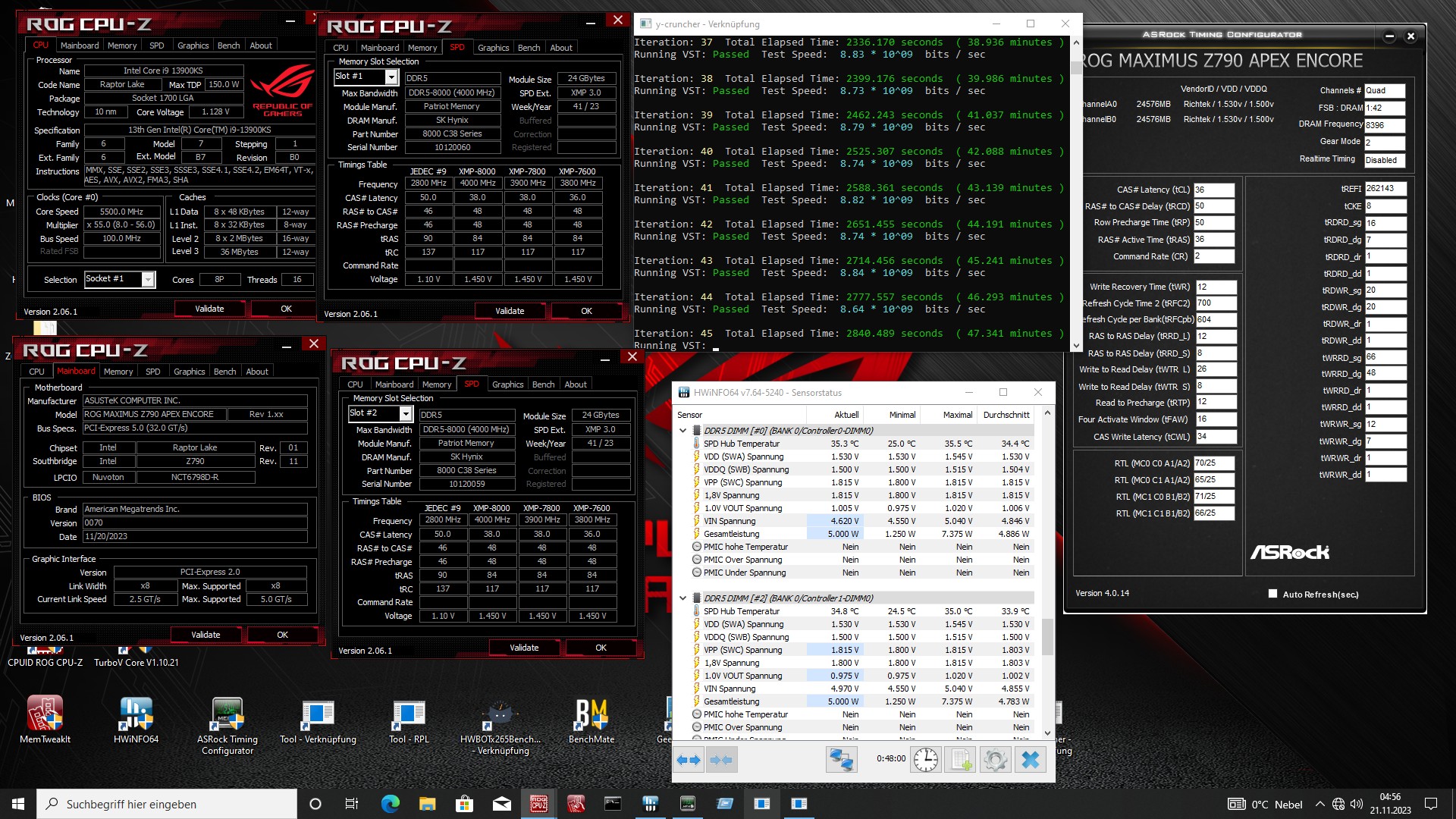1456x819 pixels.
Task: Click the DRAM Frequency field in ASRock
Action: (1385, 125)
